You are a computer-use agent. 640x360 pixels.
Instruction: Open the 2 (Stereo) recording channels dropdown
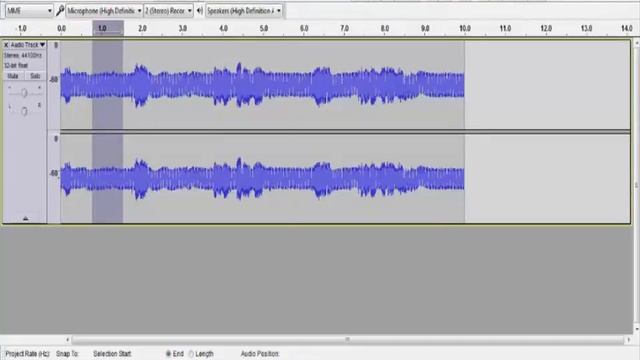point(168,11)
